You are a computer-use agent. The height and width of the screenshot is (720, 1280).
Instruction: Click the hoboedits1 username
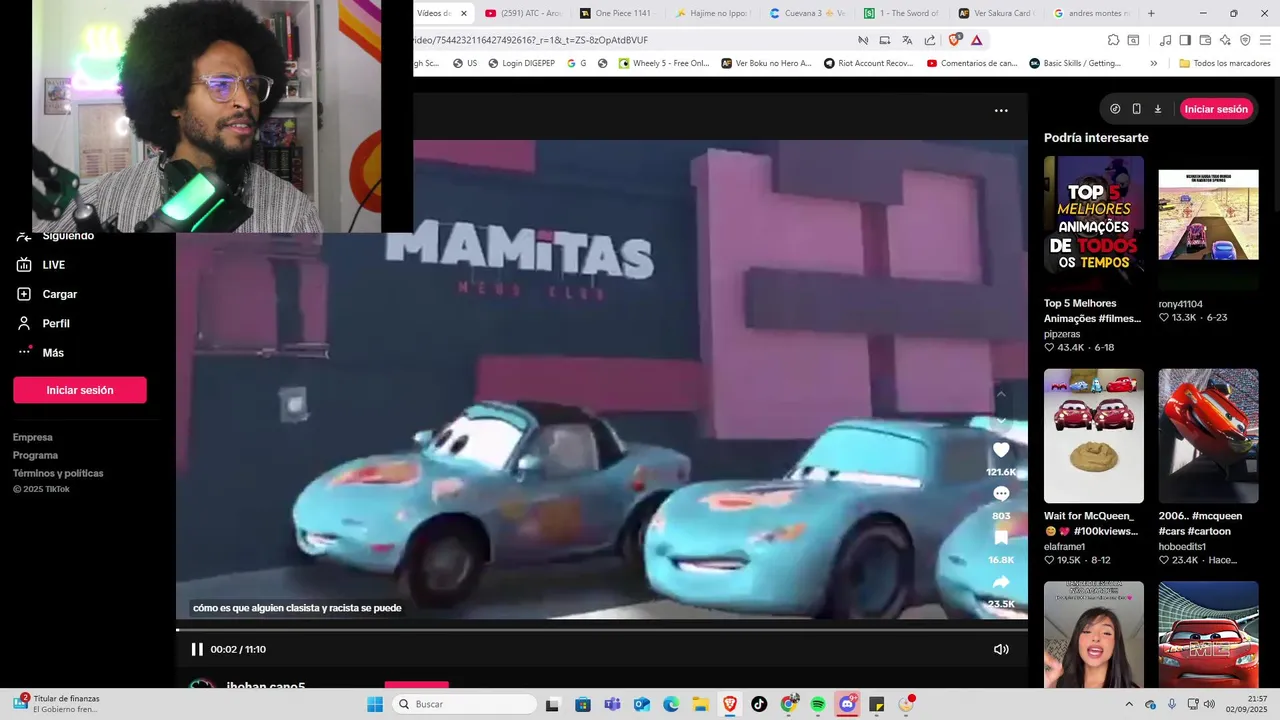pos(1183,547)
